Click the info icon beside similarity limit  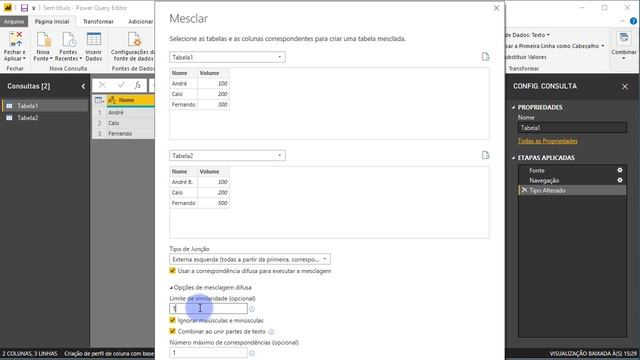252,309
